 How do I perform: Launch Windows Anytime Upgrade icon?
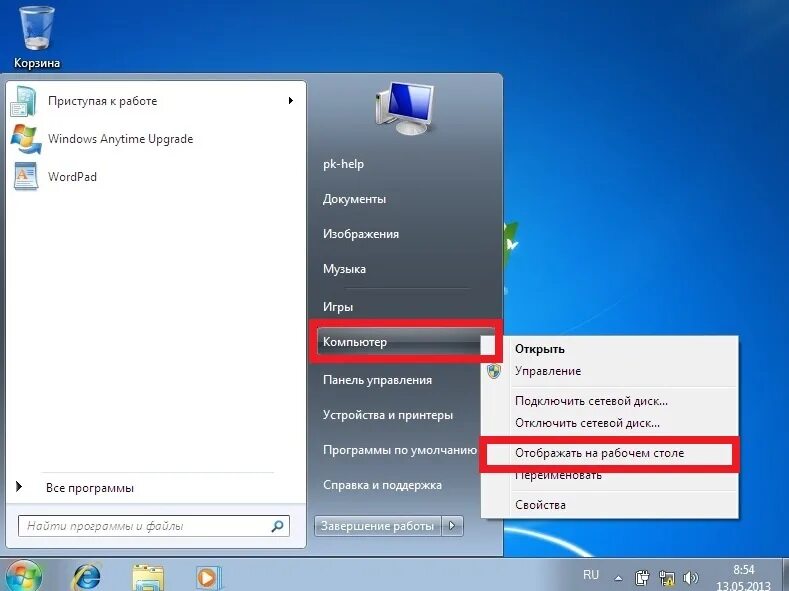[26, 139]
